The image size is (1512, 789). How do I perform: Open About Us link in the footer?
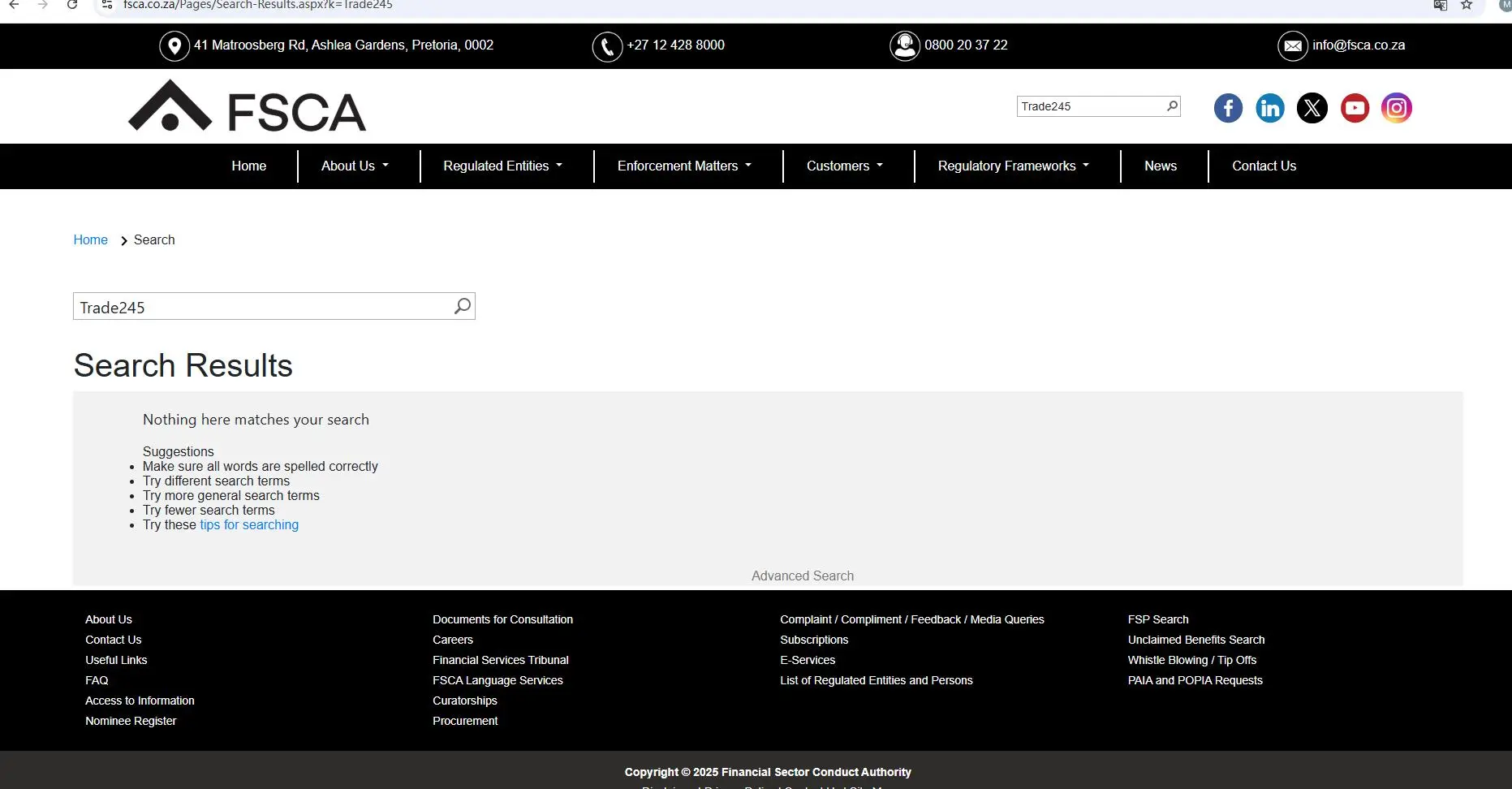point(109,619)
